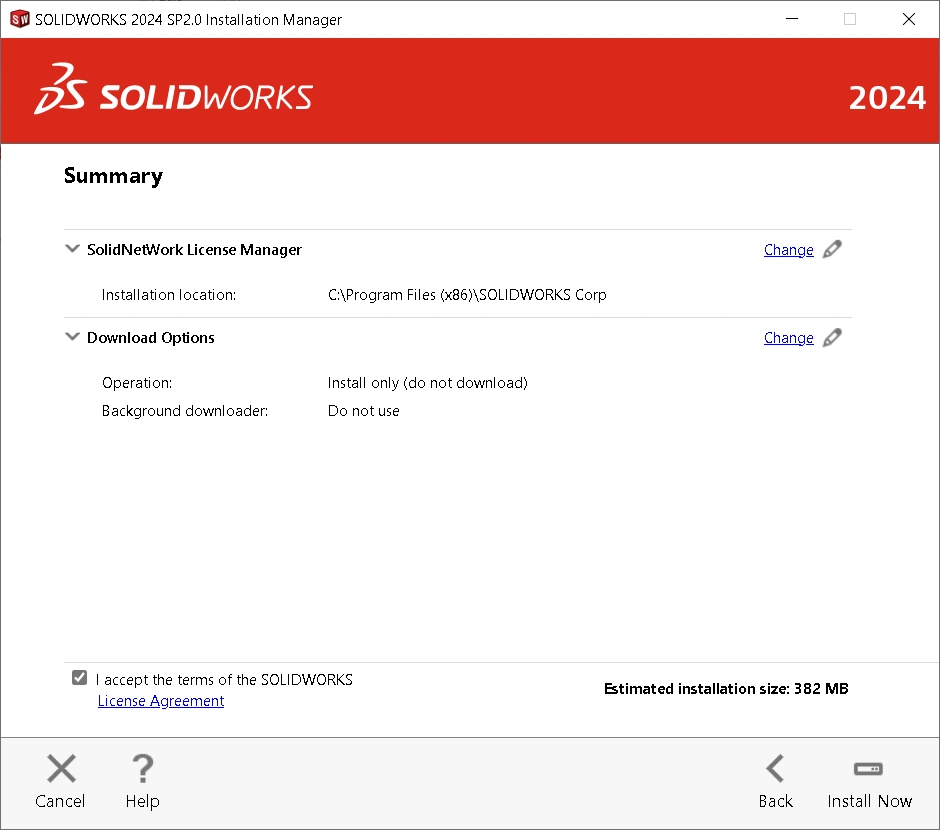Image resolution: width=940 pixels, height=830 pixels.
Task: Click the Cancel X icon
Action: (61, 769)
